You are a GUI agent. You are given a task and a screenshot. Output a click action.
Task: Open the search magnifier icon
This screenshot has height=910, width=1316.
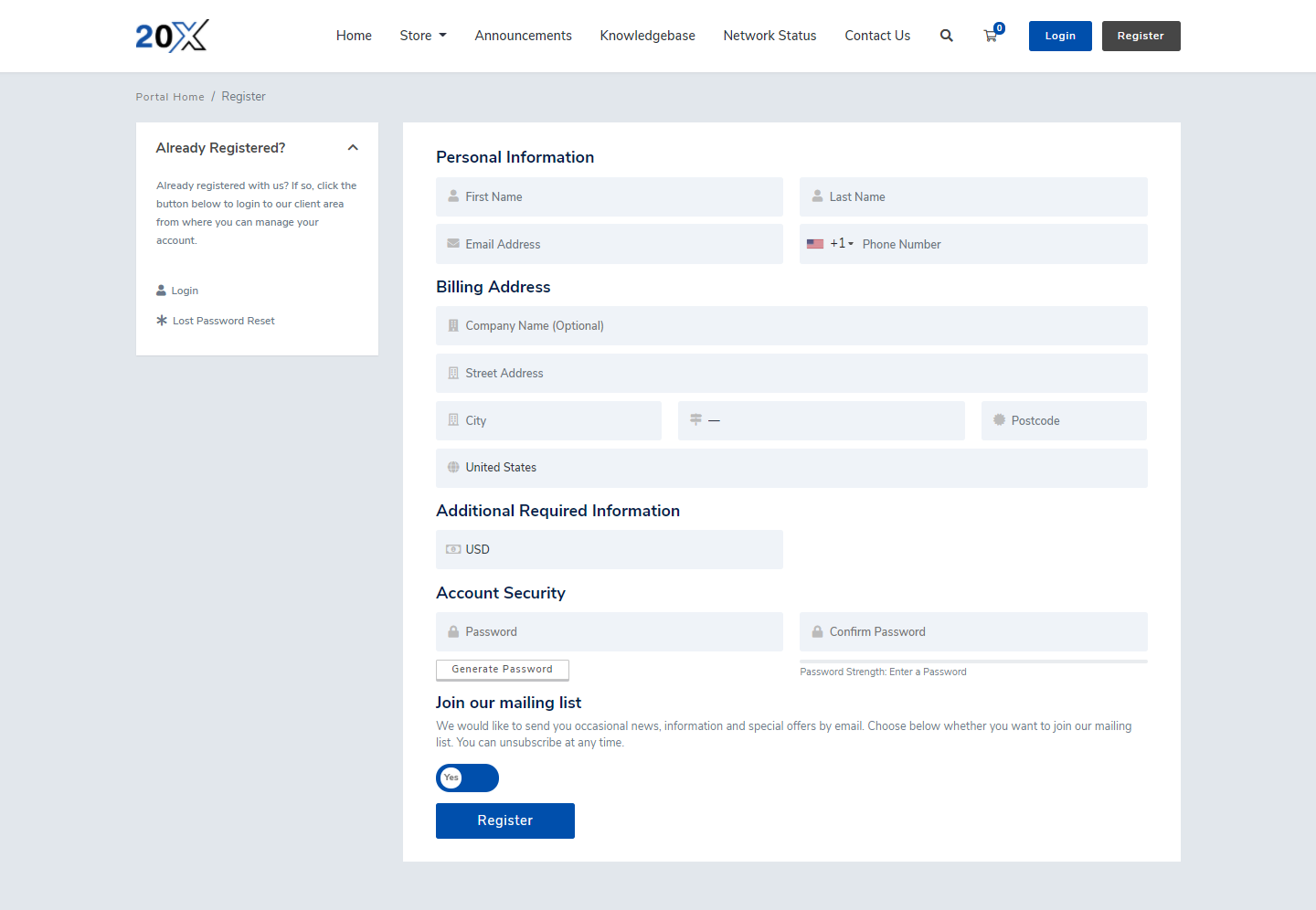(946, 36)
